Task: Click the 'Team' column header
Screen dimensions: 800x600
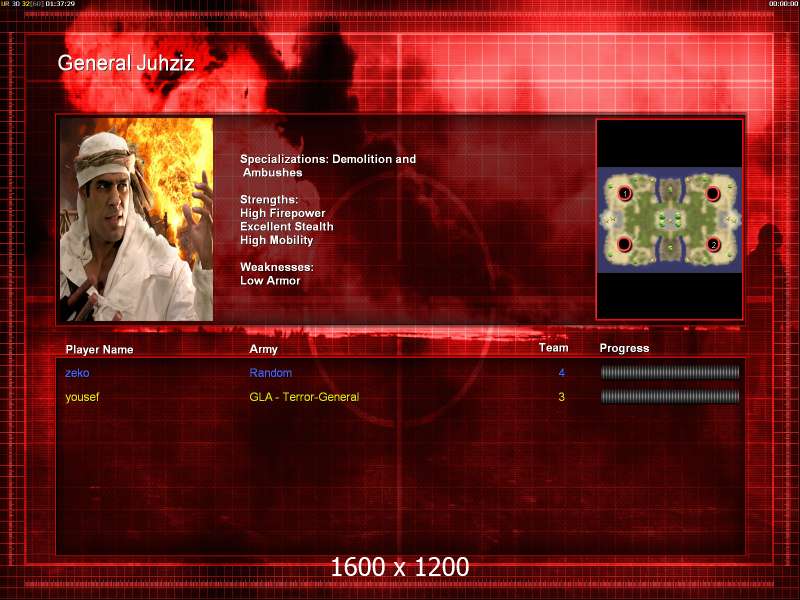Action: (554, 348)
